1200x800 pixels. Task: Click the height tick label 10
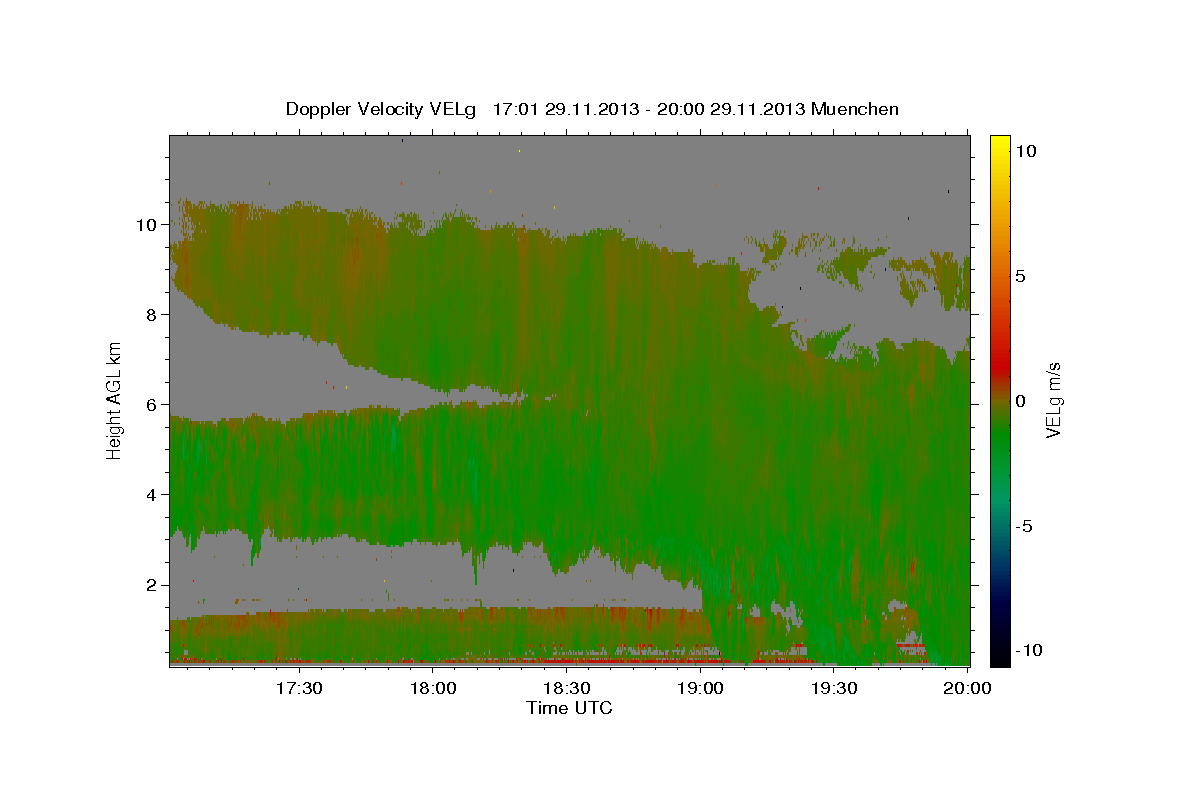coord(147,225)
